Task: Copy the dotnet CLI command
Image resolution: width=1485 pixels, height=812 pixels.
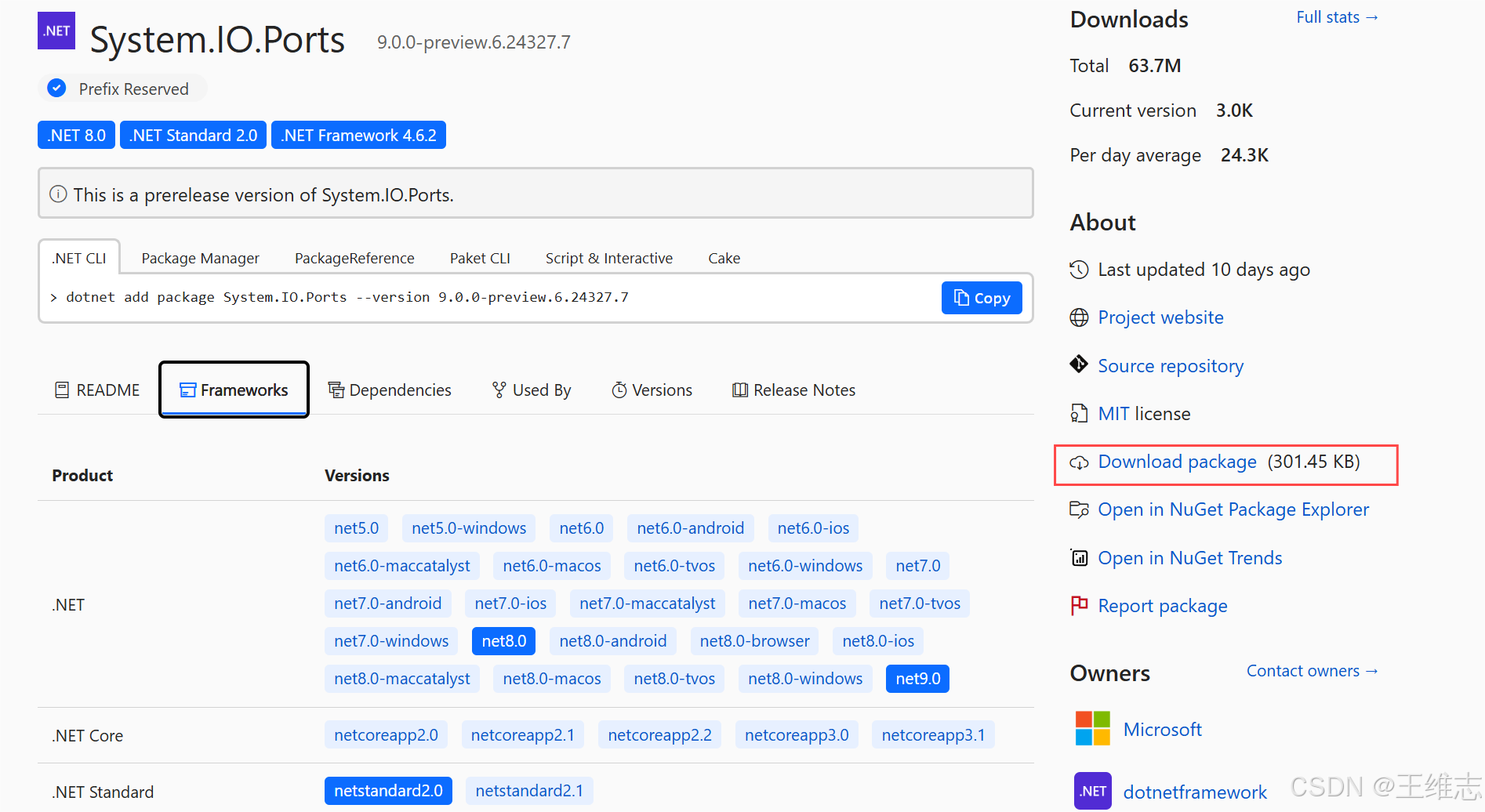Action: [x=981, y=298]
